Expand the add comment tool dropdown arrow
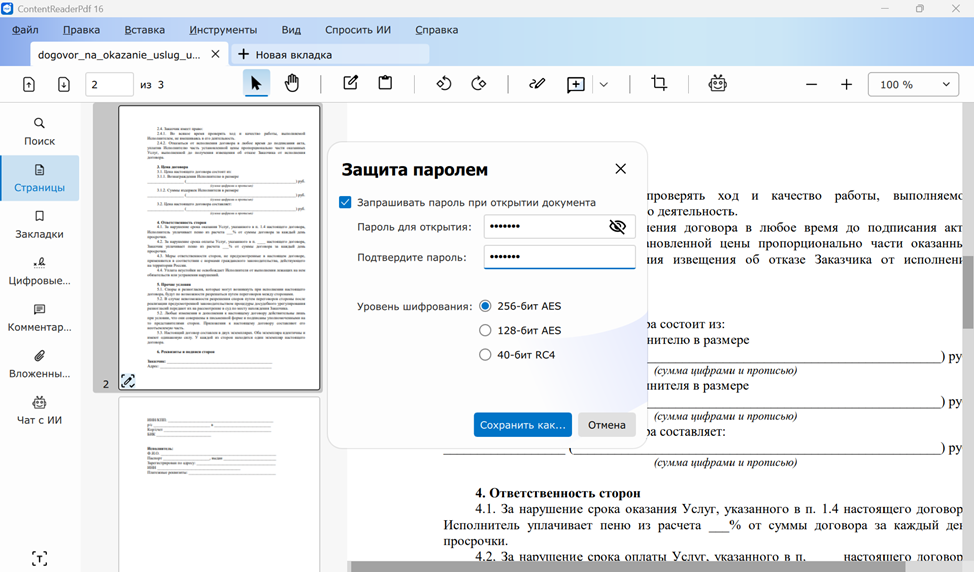The image size is (974, 572). (603, 85)
